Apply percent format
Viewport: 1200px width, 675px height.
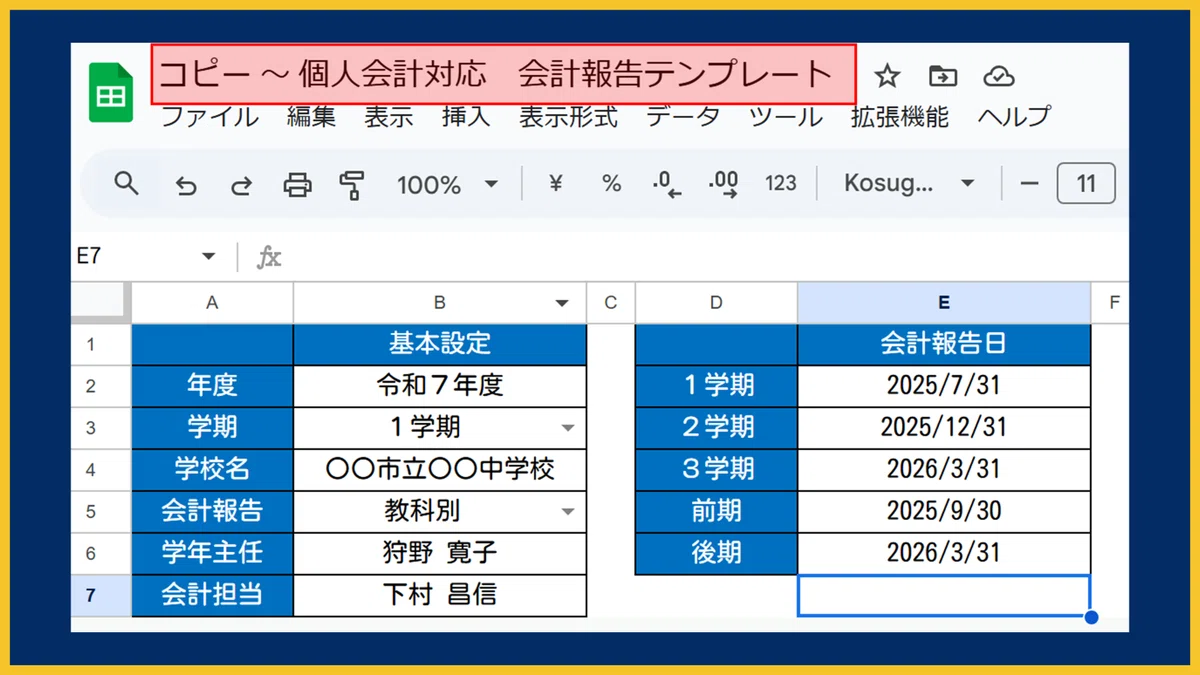pyautogui.click(x=611, y=184)
